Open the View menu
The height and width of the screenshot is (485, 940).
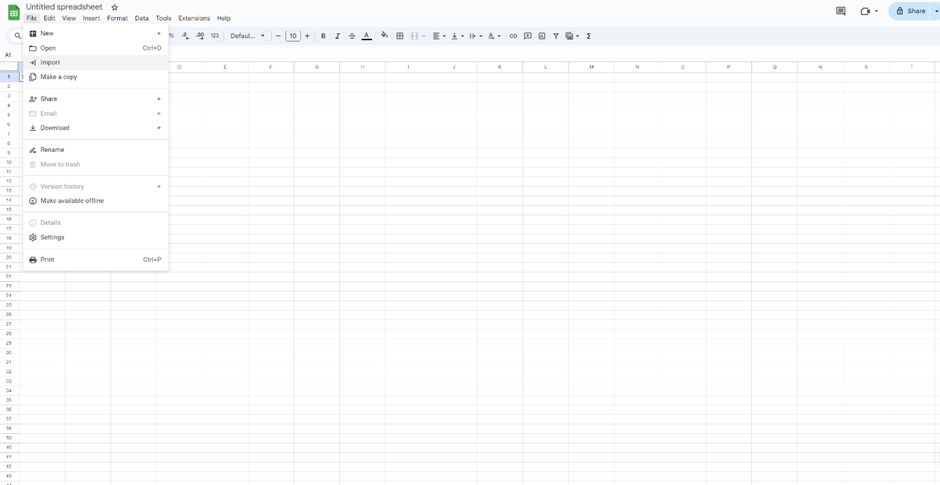(x=69, y=19)
